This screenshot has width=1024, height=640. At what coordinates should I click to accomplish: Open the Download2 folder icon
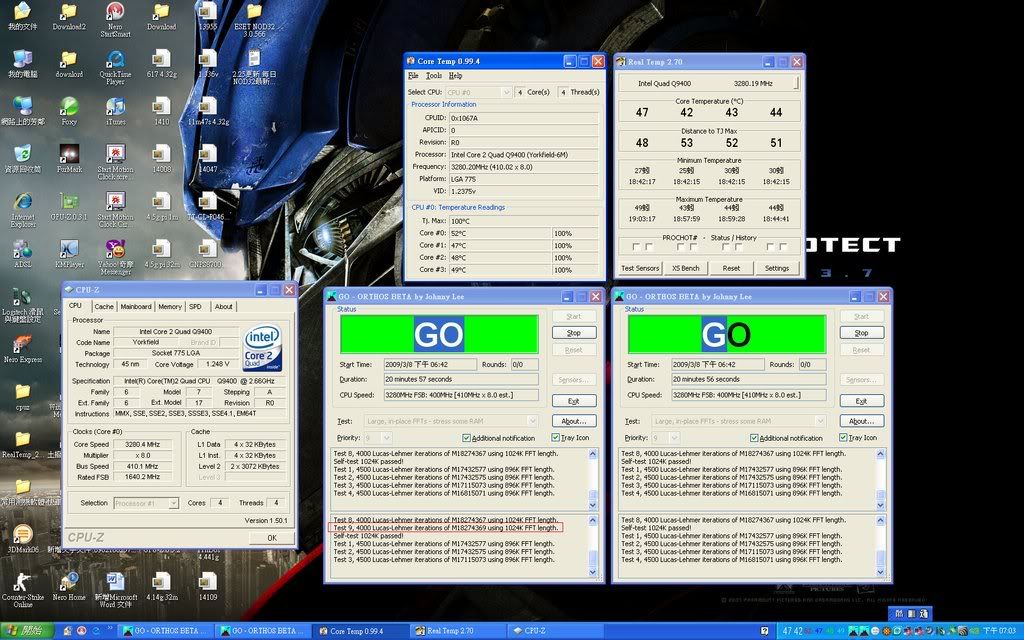point(69,16)
